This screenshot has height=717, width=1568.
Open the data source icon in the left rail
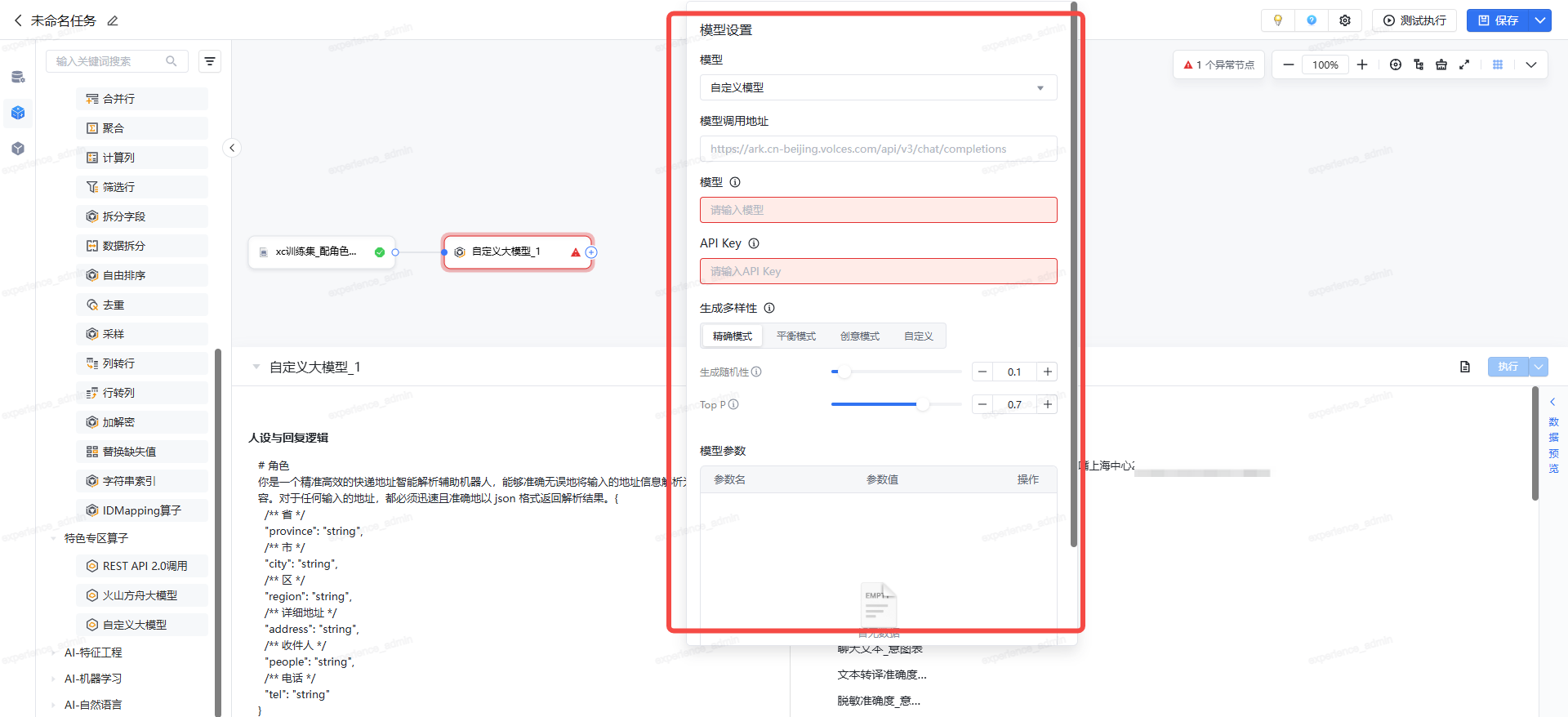[x=18, y=77]
